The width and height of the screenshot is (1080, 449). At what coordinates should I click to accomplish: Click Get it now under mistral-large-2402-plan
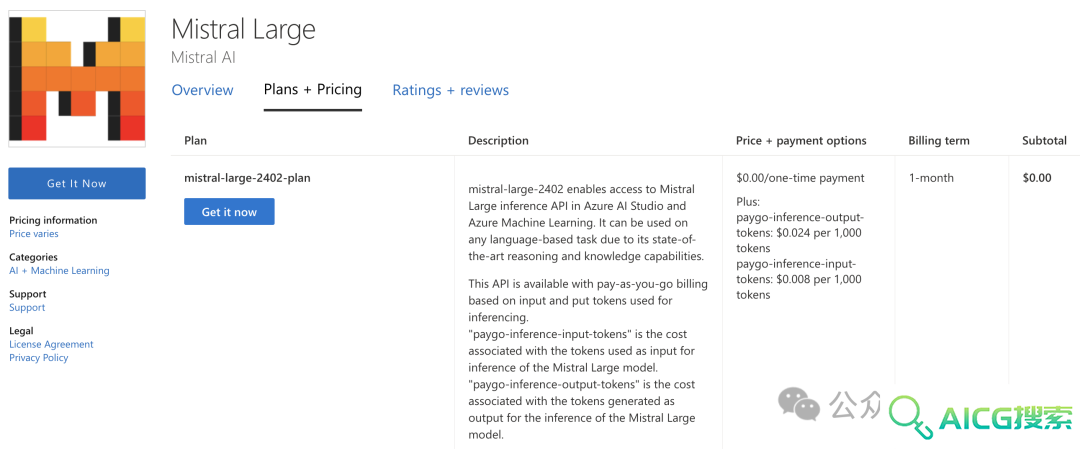click(x=229, y=212)
